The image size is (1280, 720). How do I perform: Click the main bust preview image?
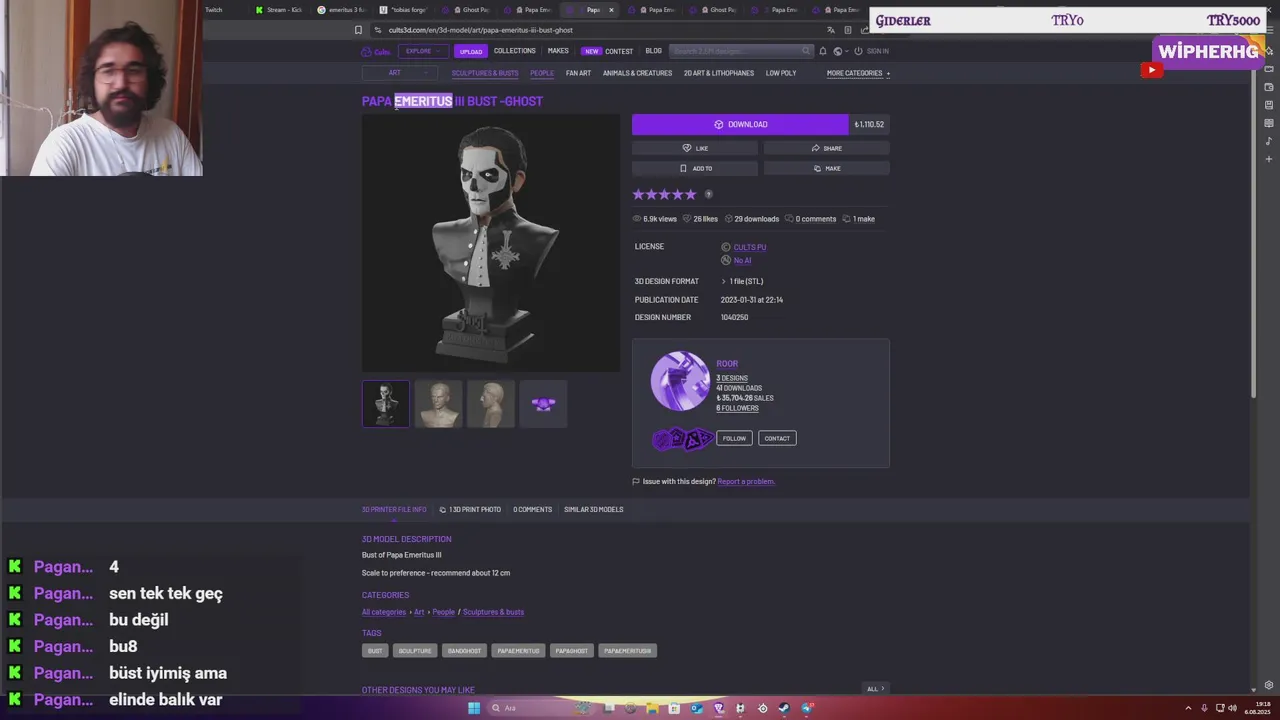coord(491,243)
